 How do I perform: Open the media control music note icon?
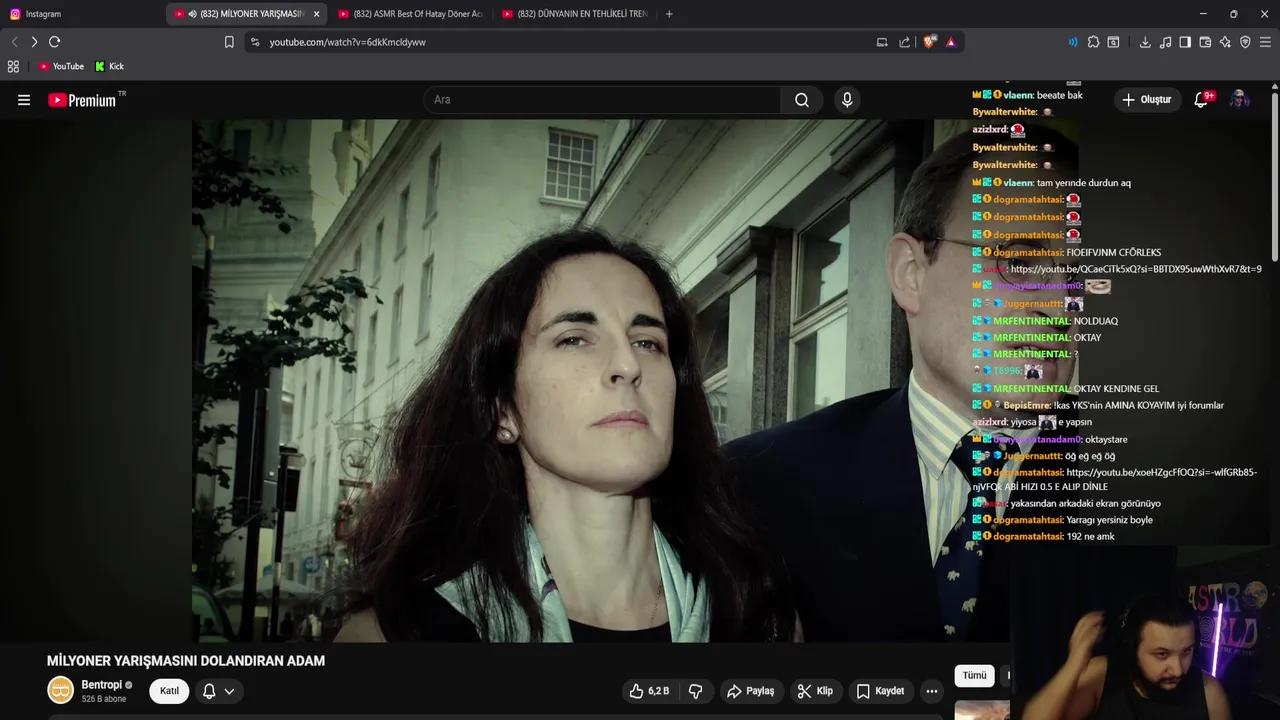pyautogui.click(x=1165, y=42)
